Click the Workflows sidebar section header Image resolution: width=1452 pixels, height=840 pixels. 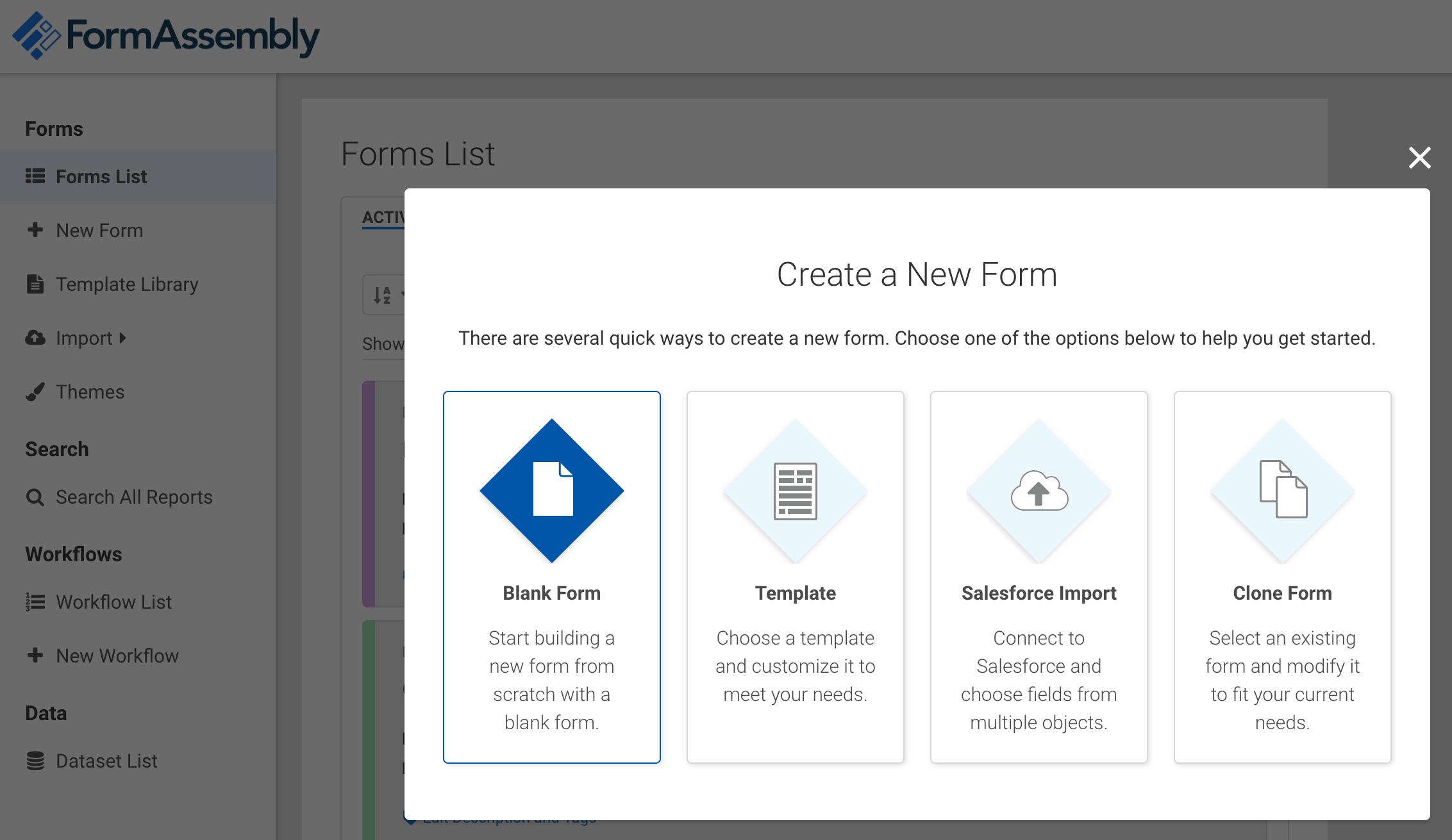[x=74, y=554]
